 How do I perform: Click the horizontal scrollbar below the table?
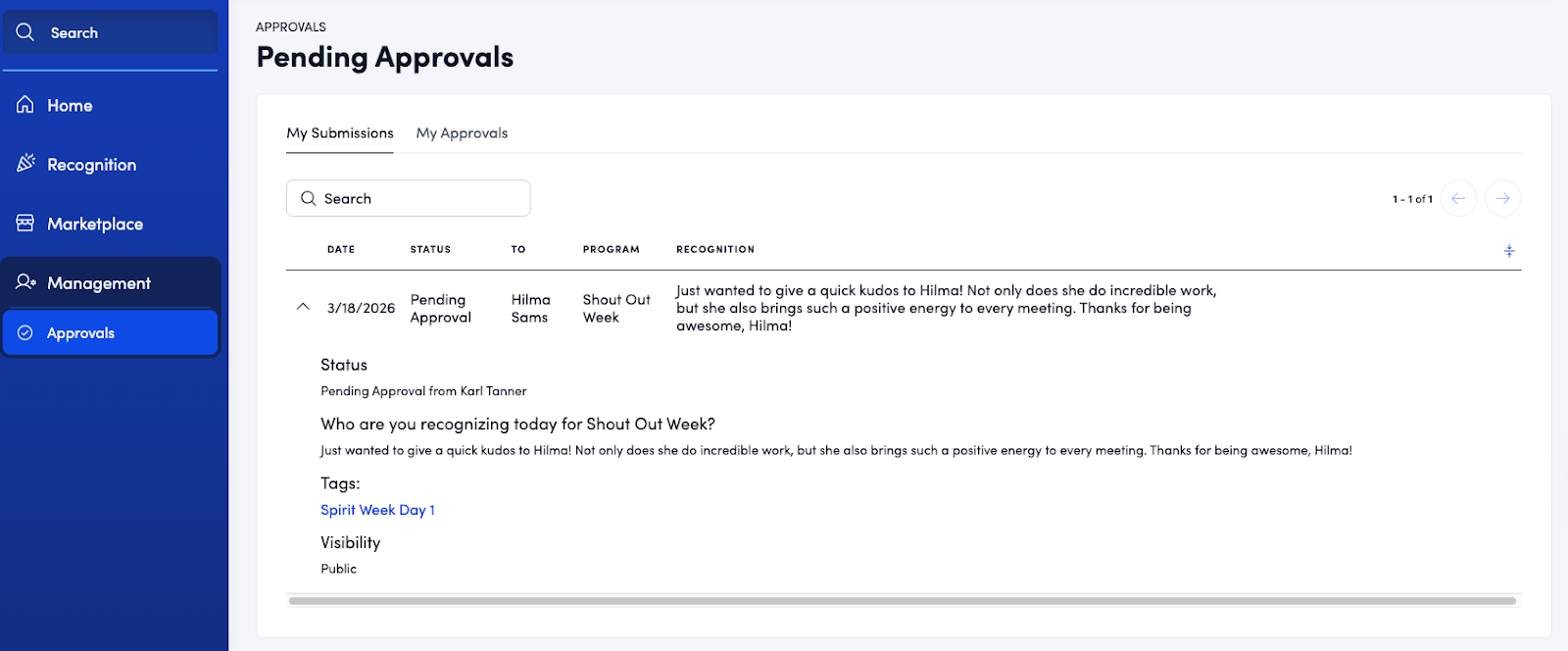tap(902, 600)
